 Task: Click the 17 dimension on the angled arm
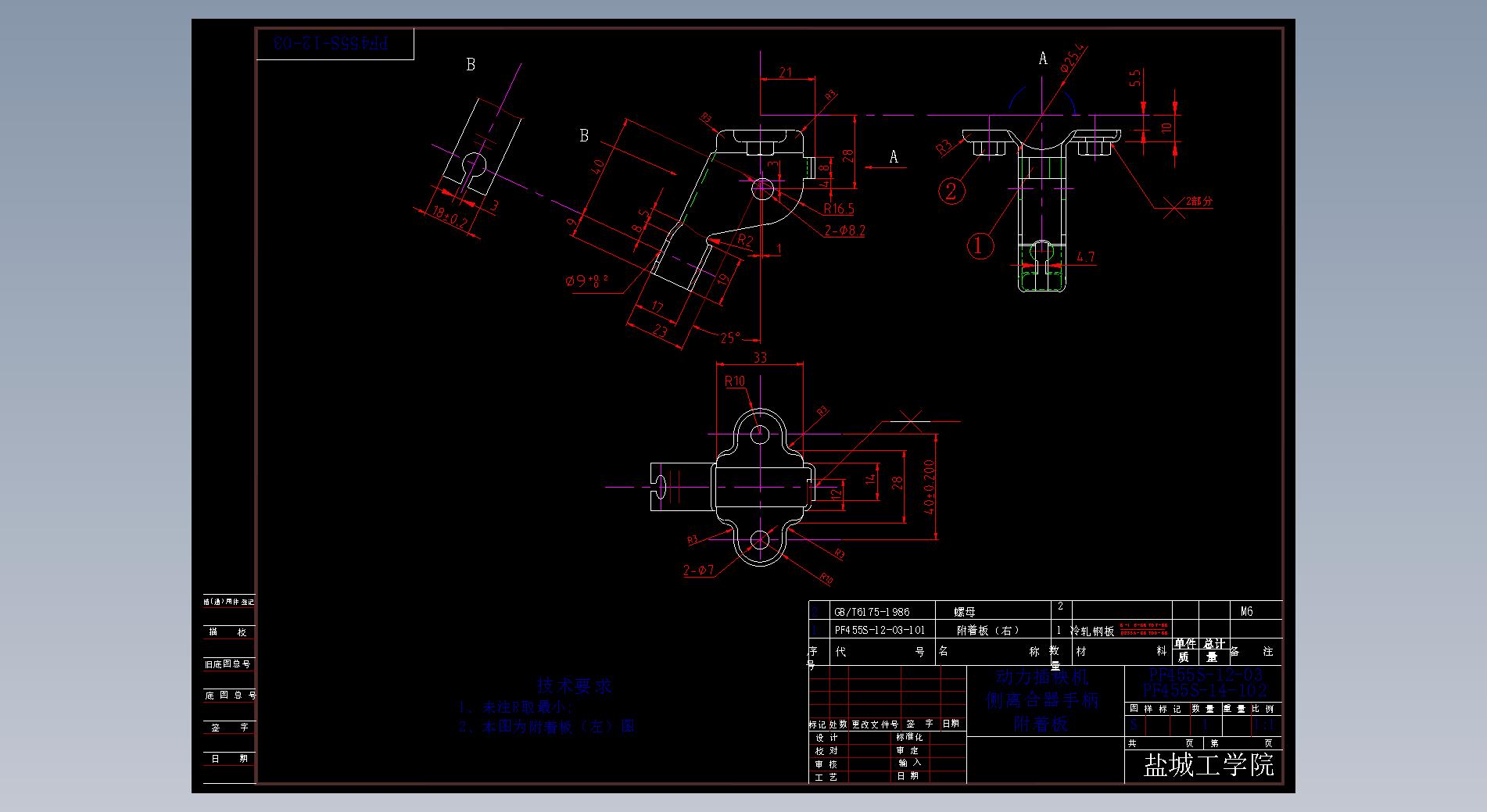tap(658, 307)
